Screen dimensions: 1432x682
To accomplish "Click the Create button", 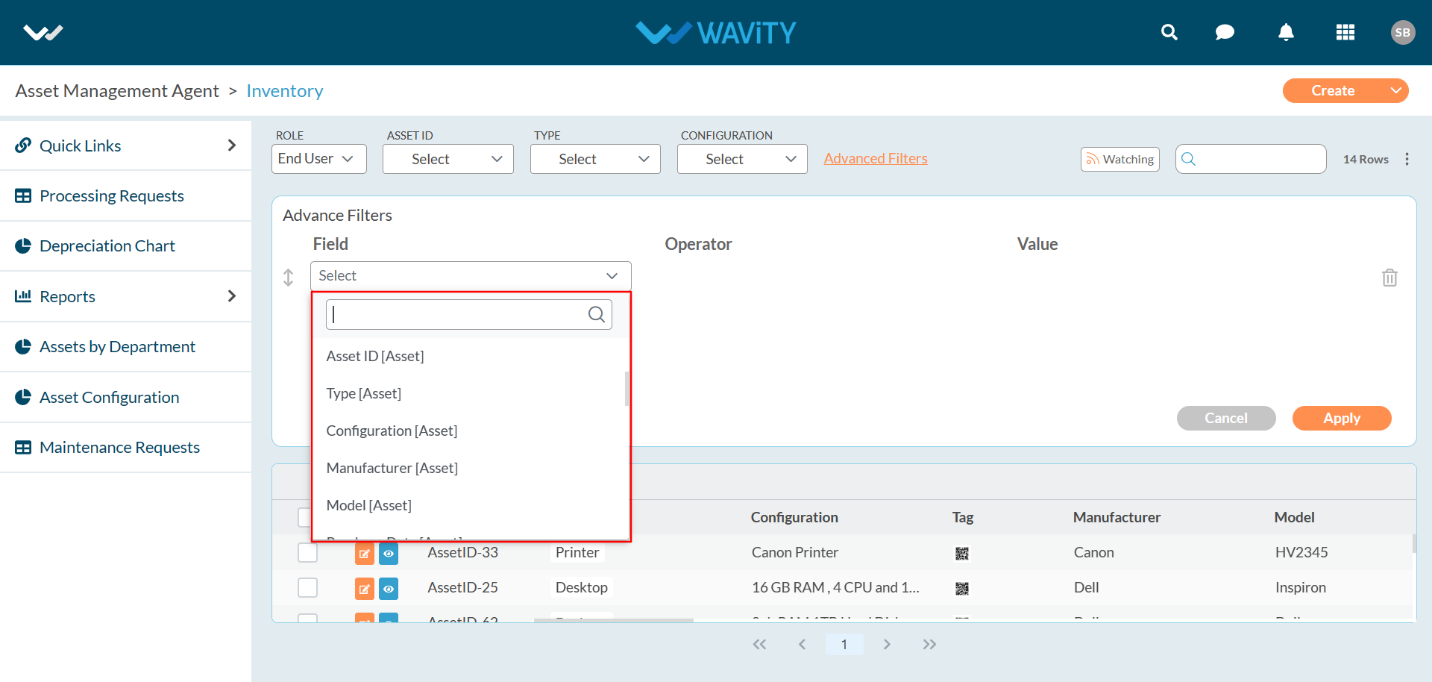I will tap(1333, 91).
